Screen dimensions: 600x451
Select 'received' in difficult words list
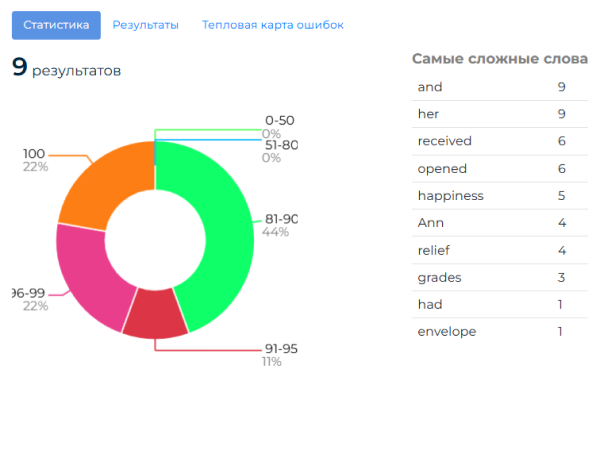[444, 141]
